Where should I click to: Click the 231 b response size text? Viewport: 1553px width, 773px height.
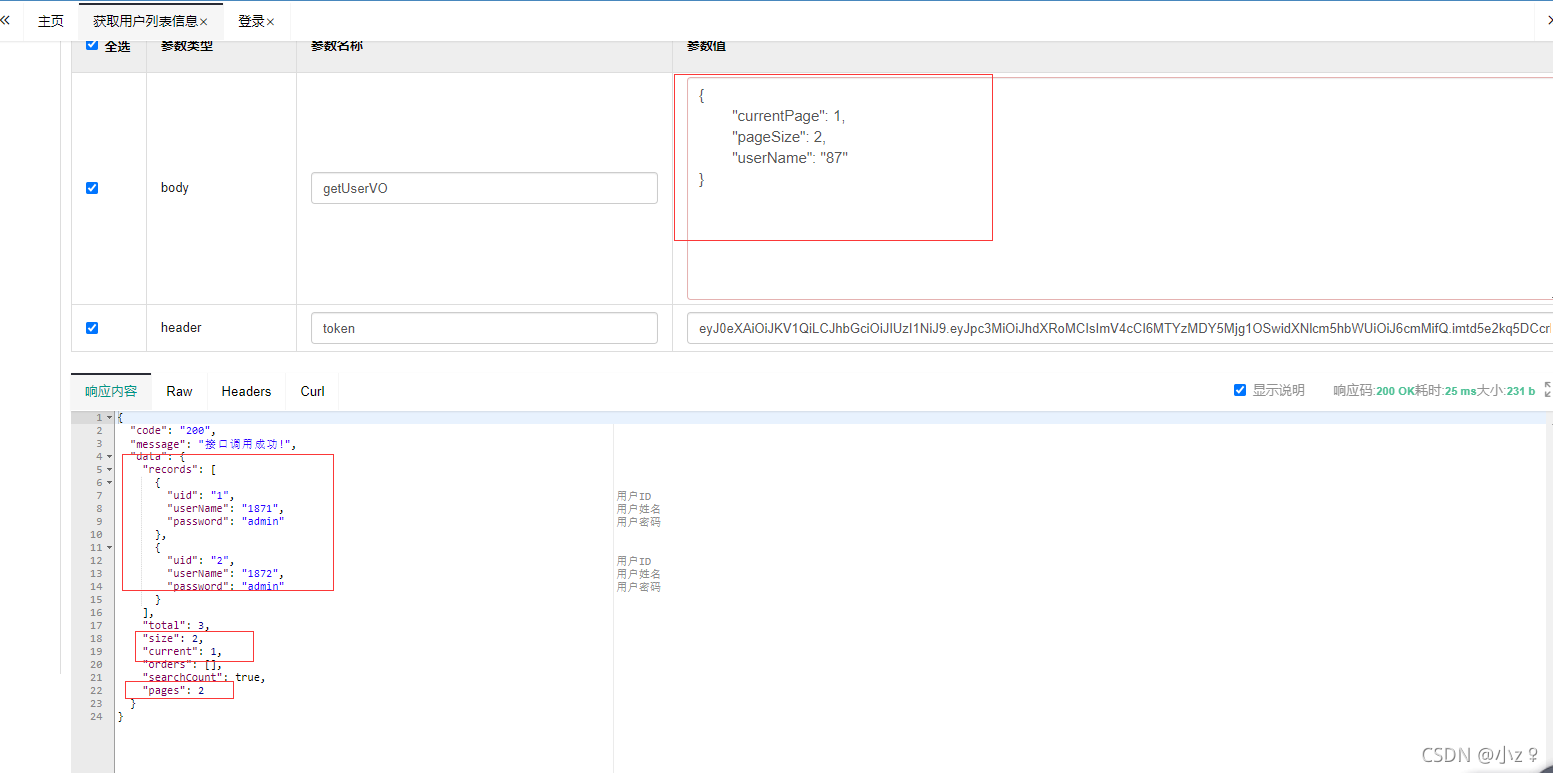tap(1520, 391)
